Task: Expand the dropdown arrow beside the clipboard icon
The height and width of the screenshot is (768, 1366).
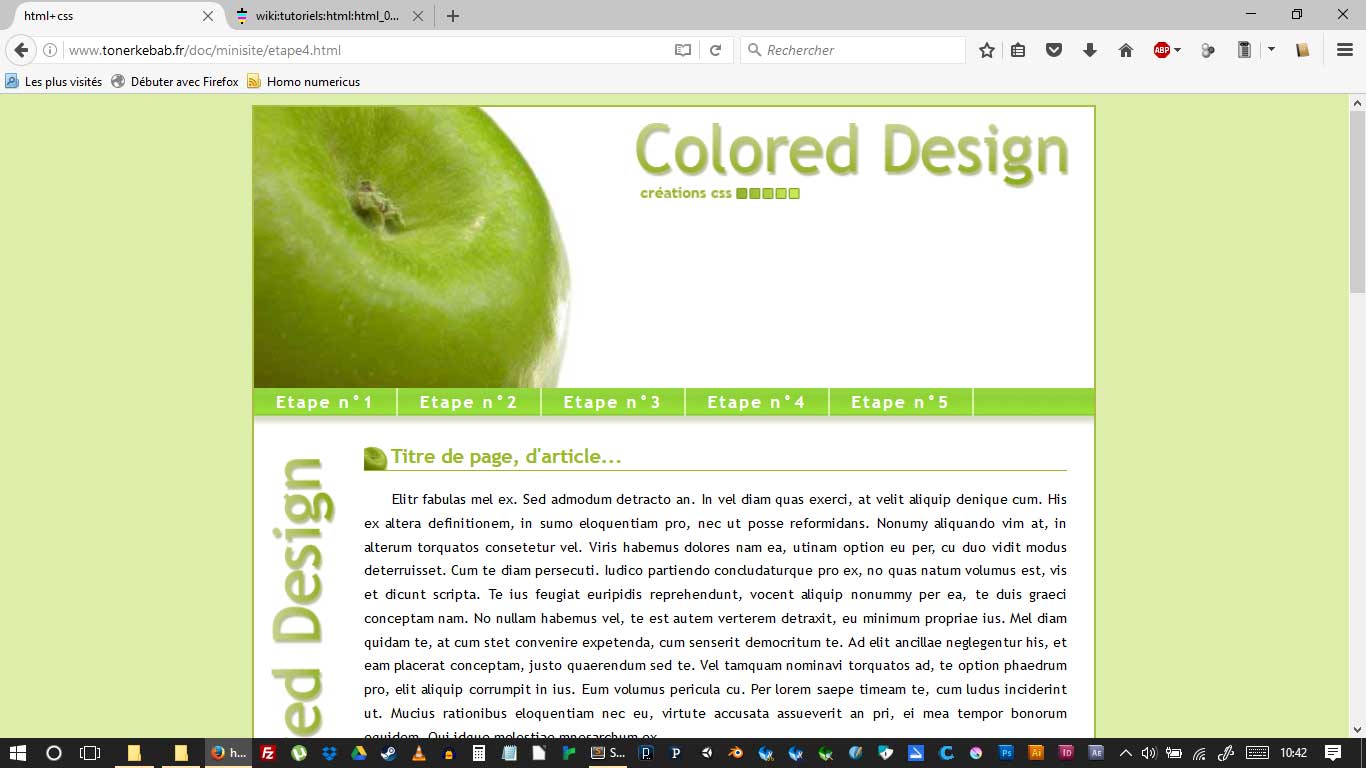Action: coord(1271,49)
